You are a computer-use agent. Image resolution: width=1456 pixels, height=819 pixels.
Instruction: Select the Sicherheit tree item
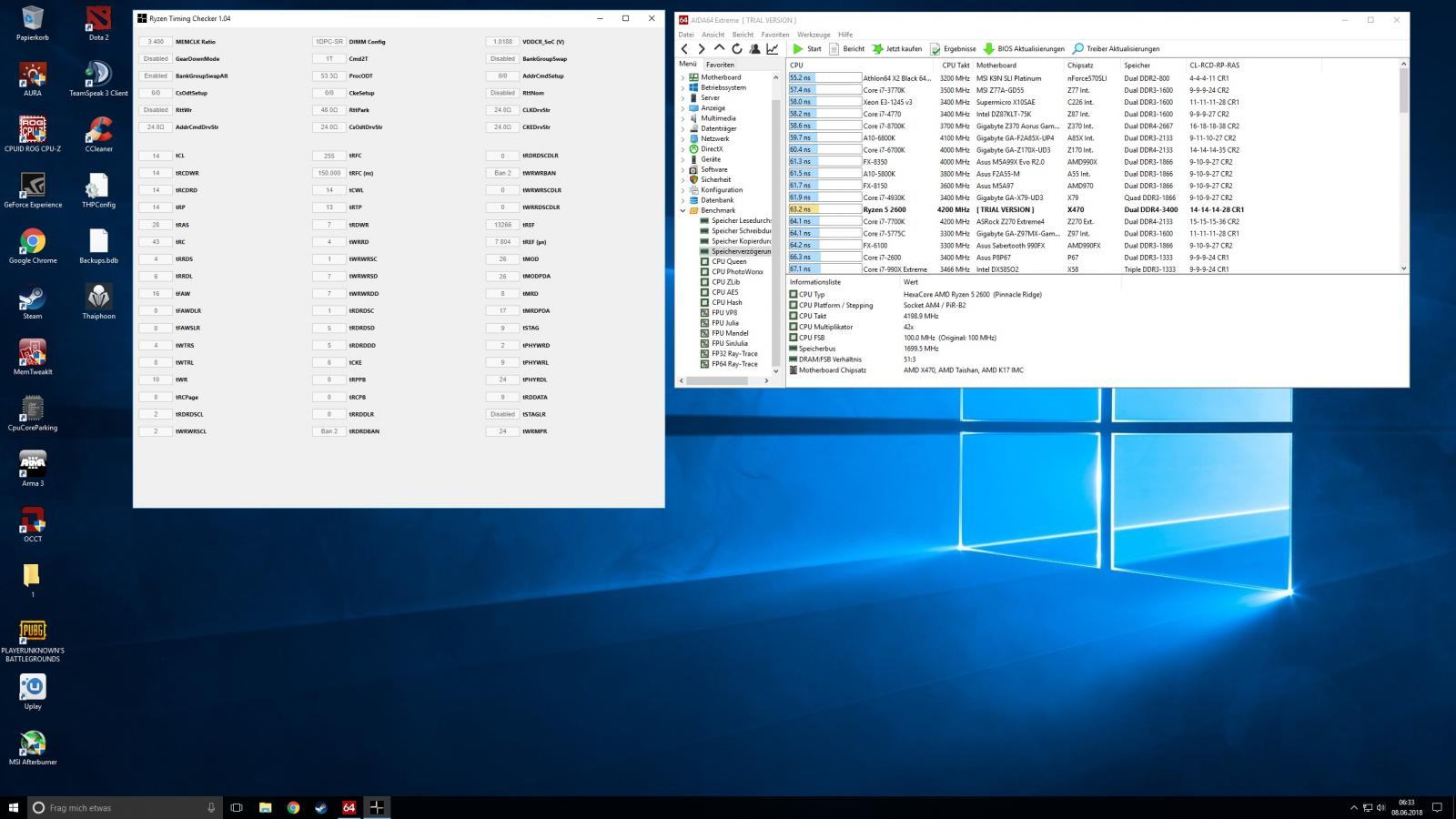tap(715, 179)
